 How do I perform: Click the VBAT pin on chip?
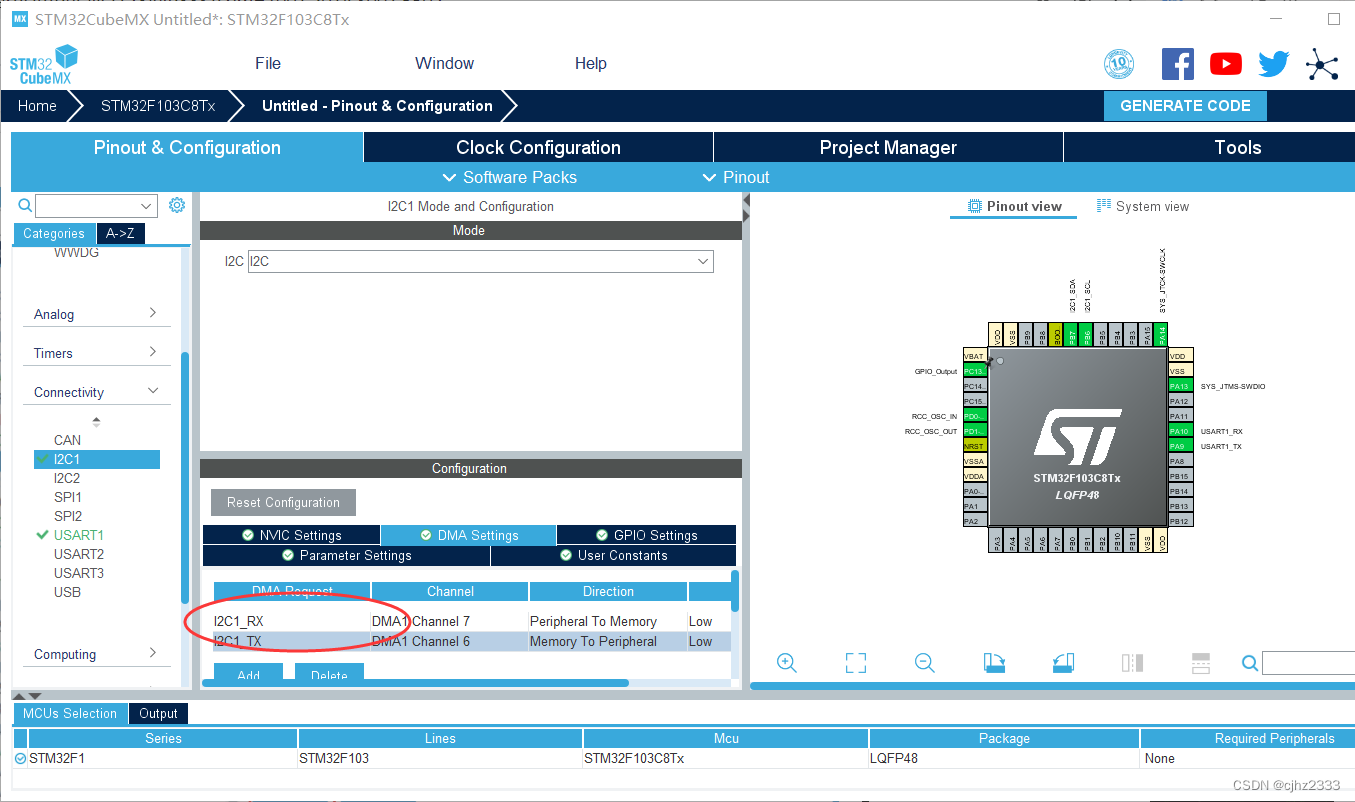[x=974, y=356]
